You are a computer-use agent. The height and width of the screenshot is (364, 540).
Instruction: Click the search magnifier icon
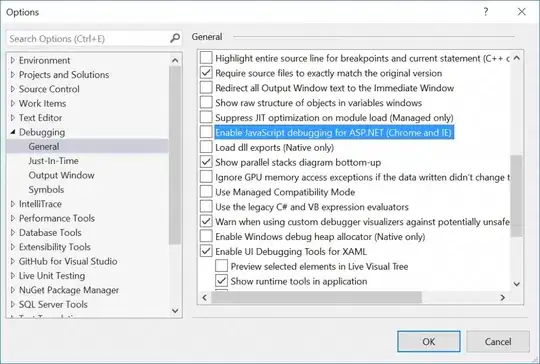point(175,38)
